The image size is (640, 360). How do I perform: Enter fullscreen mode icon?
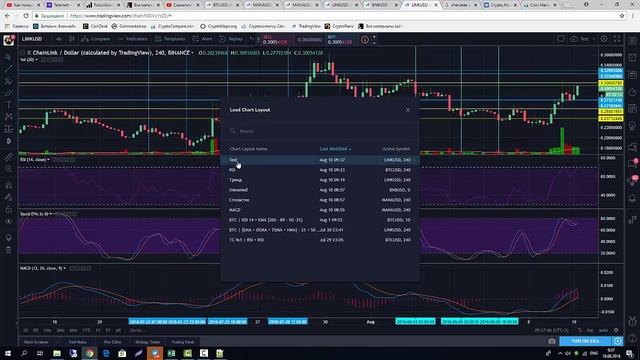click(617, 39)
